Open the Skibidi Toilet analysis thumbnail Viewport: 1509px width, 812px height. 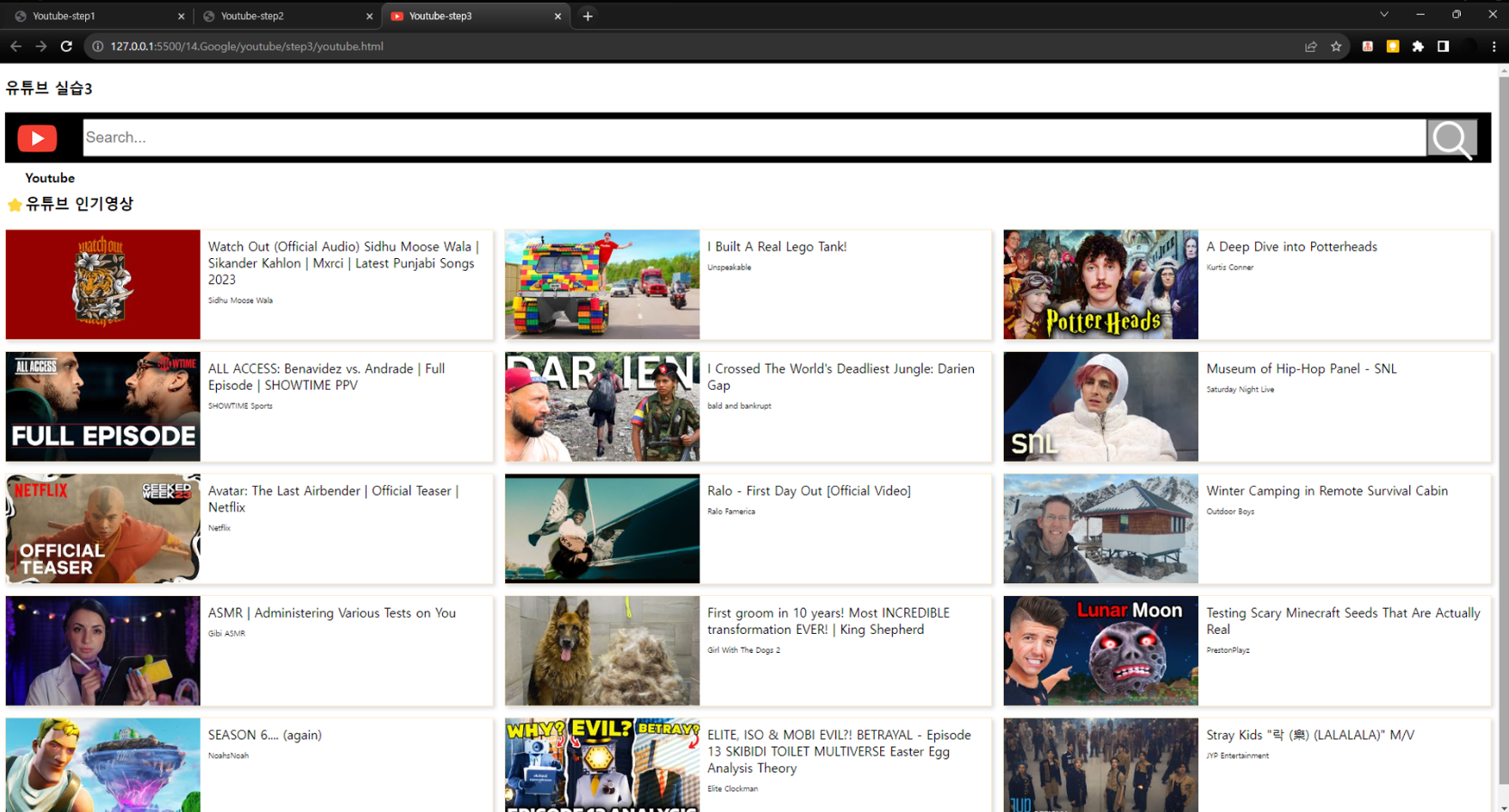[602, 765]
